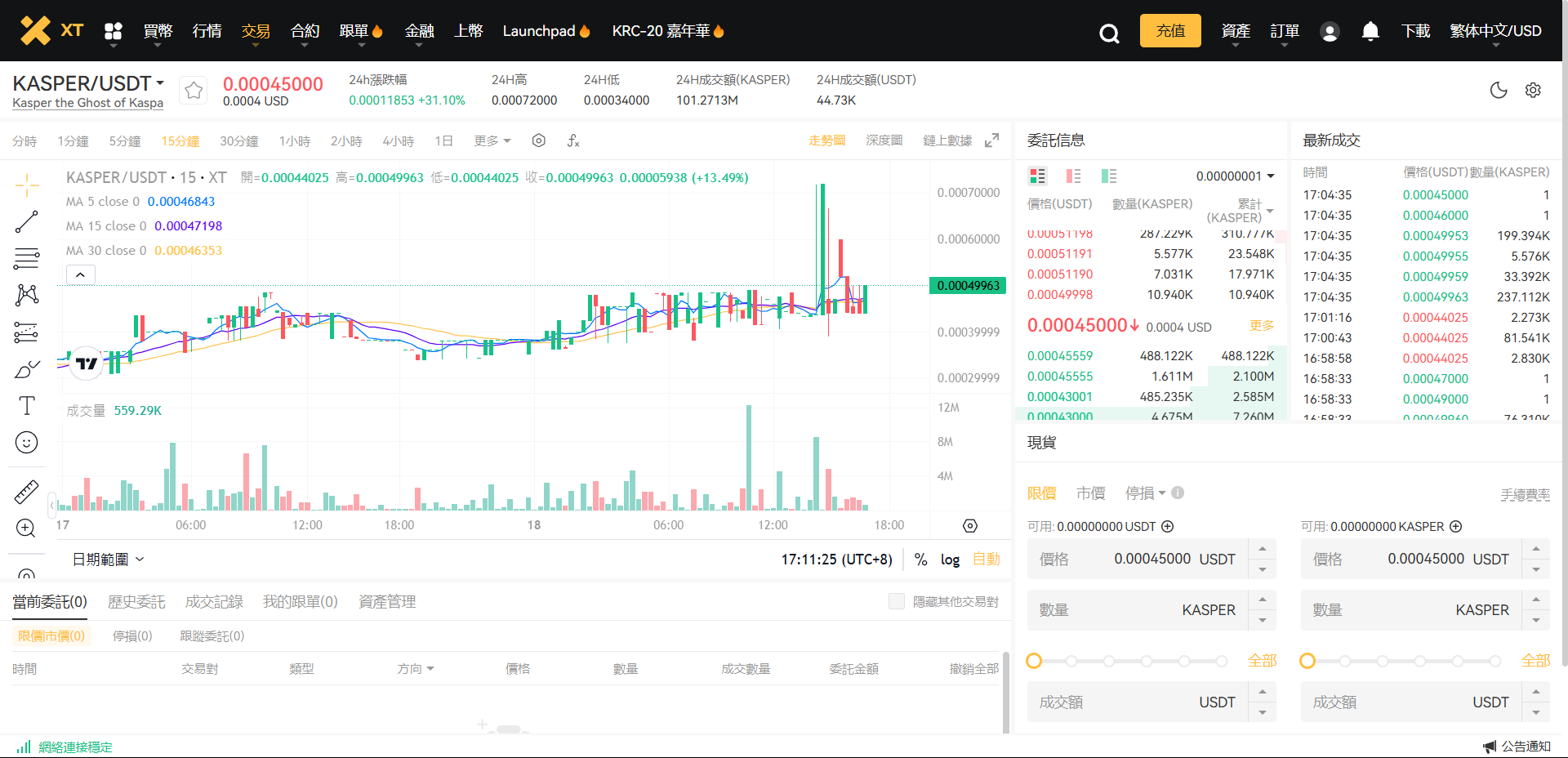
Task: Switch to dark mode with moon icon
Action: coord(1499,90)
